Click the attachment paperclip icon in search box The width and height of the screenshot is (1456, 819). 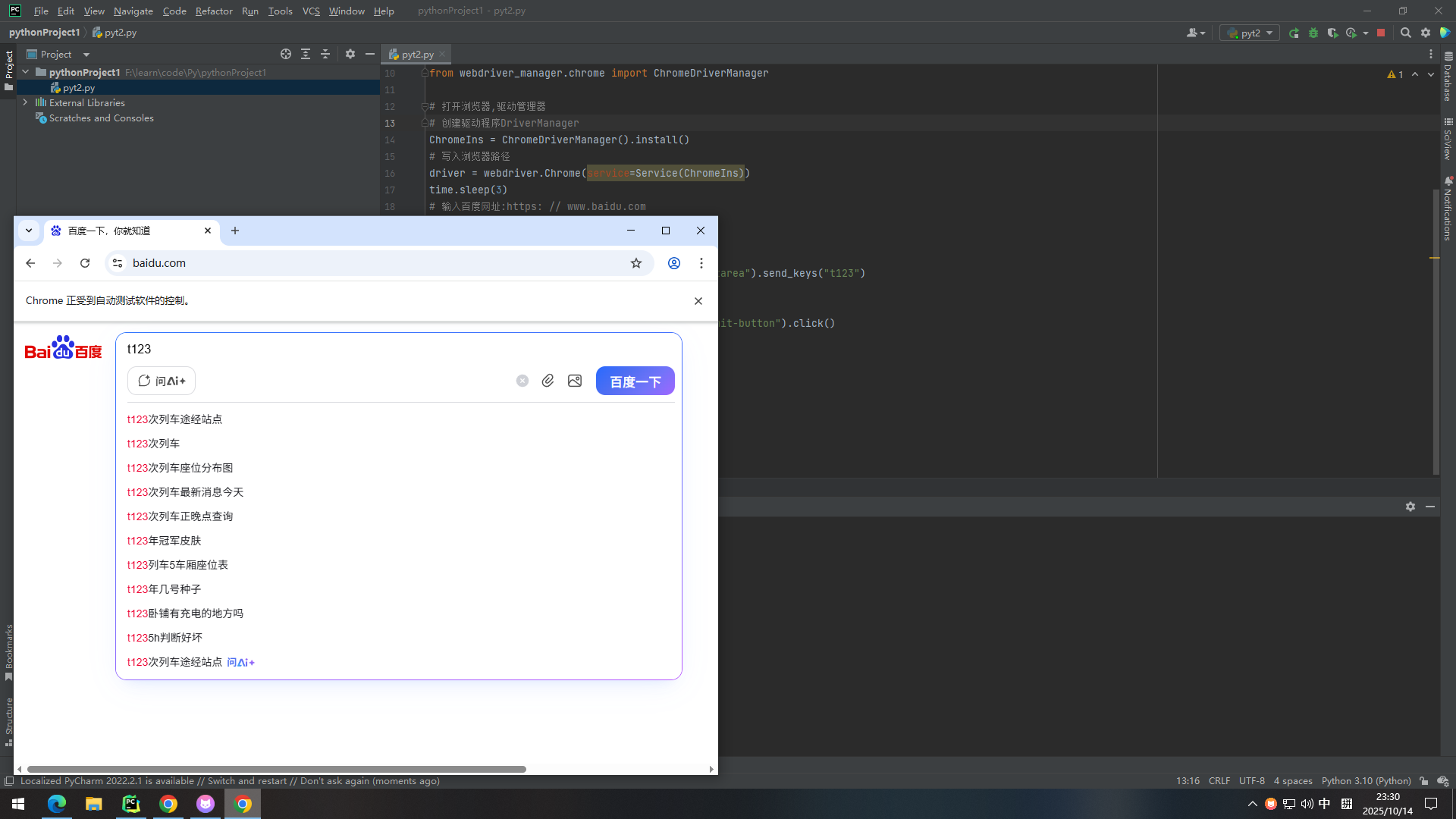pyautogui.click(x=548, y=381)
